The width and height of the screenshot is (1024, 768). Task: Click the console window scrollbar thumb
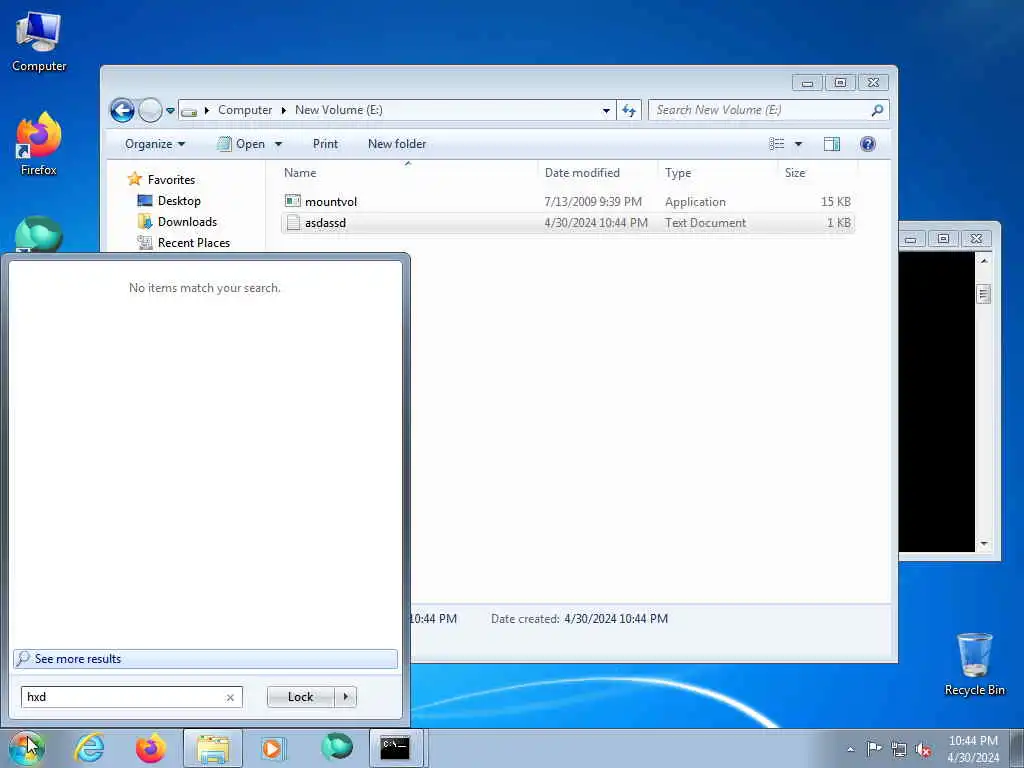tap(984, 294)
